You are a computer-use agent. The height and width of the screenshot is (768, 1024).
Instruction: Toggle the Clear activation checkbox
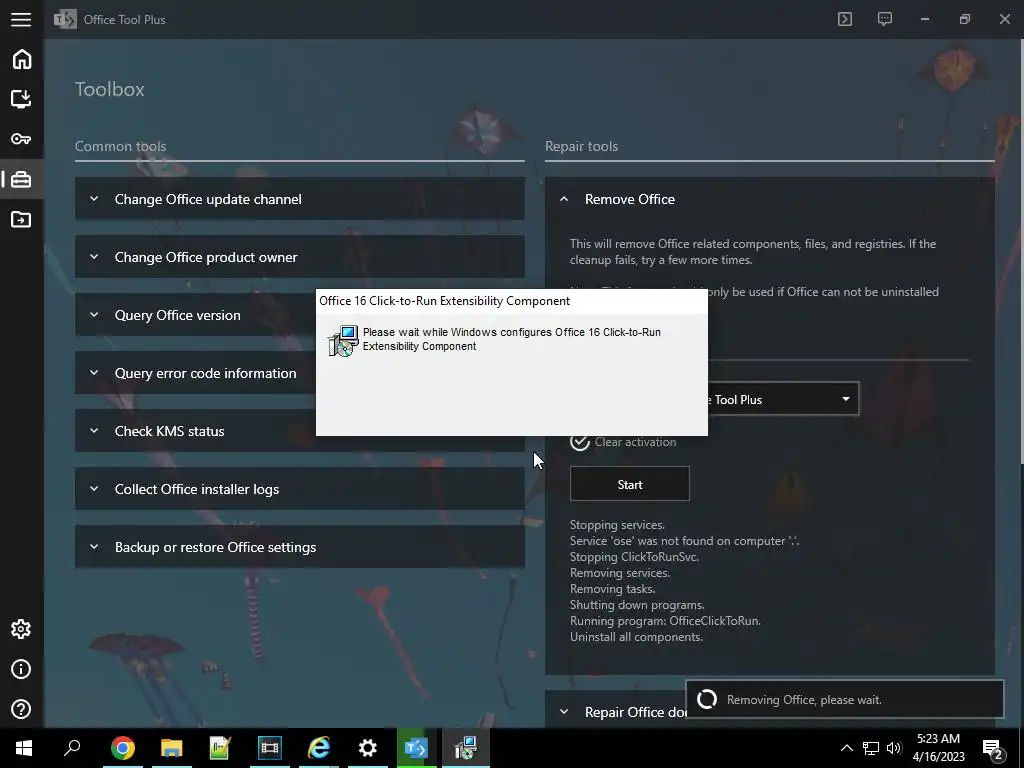(x=579, y=442)
